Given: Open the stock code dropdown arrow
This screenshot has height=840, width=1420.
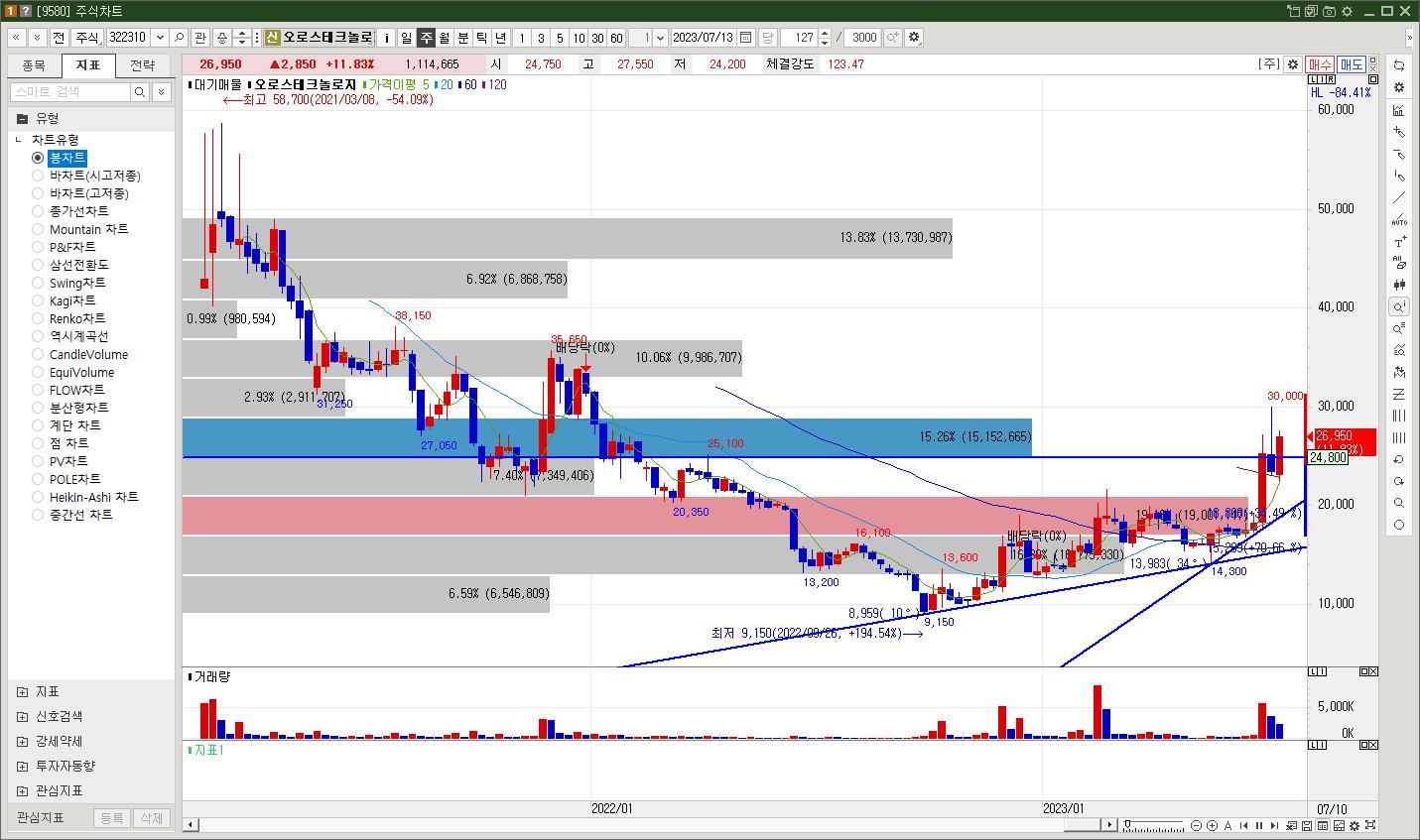Looking at the screenshot, I should pyautogui.click(x=160, y=38).
